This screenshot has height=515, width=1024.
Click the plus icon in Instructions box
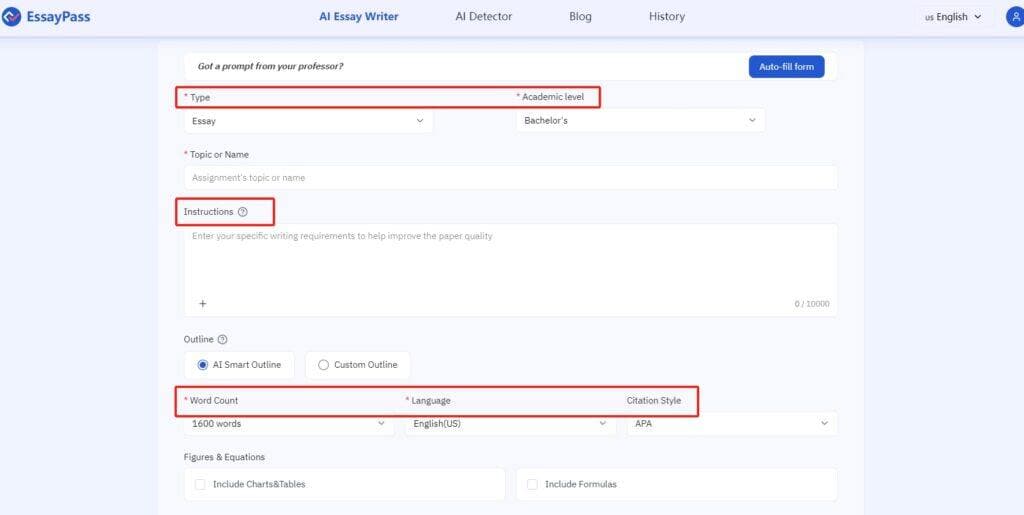[202, 304]
